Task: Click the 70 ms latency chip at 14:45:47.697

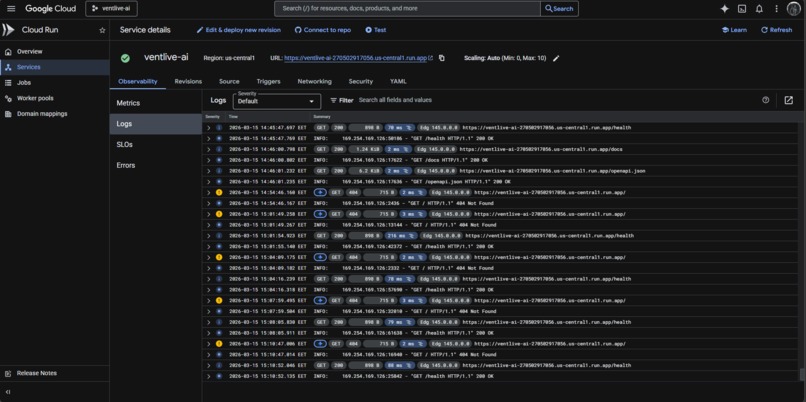Action: [399, 127]
